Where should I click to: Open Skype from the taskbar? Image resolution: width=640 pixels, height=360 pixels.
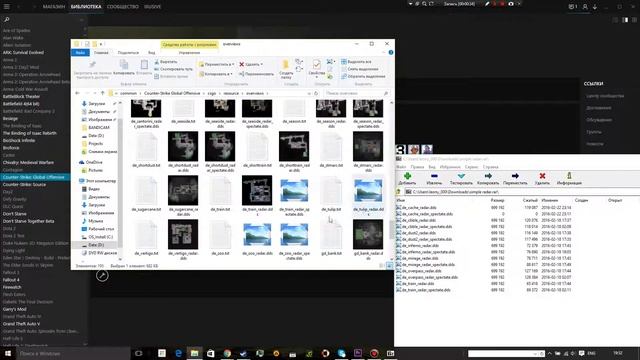[x=341, y=353]
